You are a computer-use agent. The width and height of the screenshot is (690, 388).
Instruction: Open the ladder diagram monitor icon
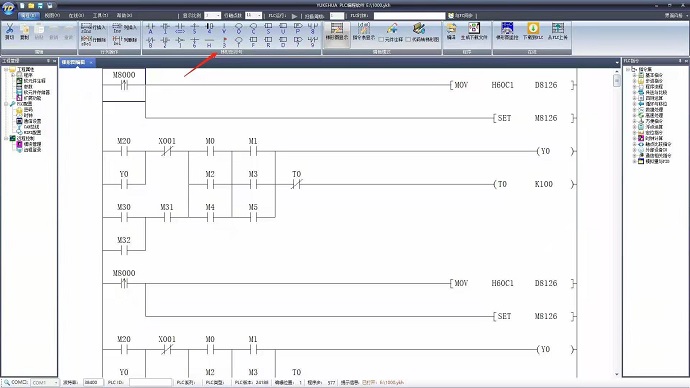click(507, 32)
